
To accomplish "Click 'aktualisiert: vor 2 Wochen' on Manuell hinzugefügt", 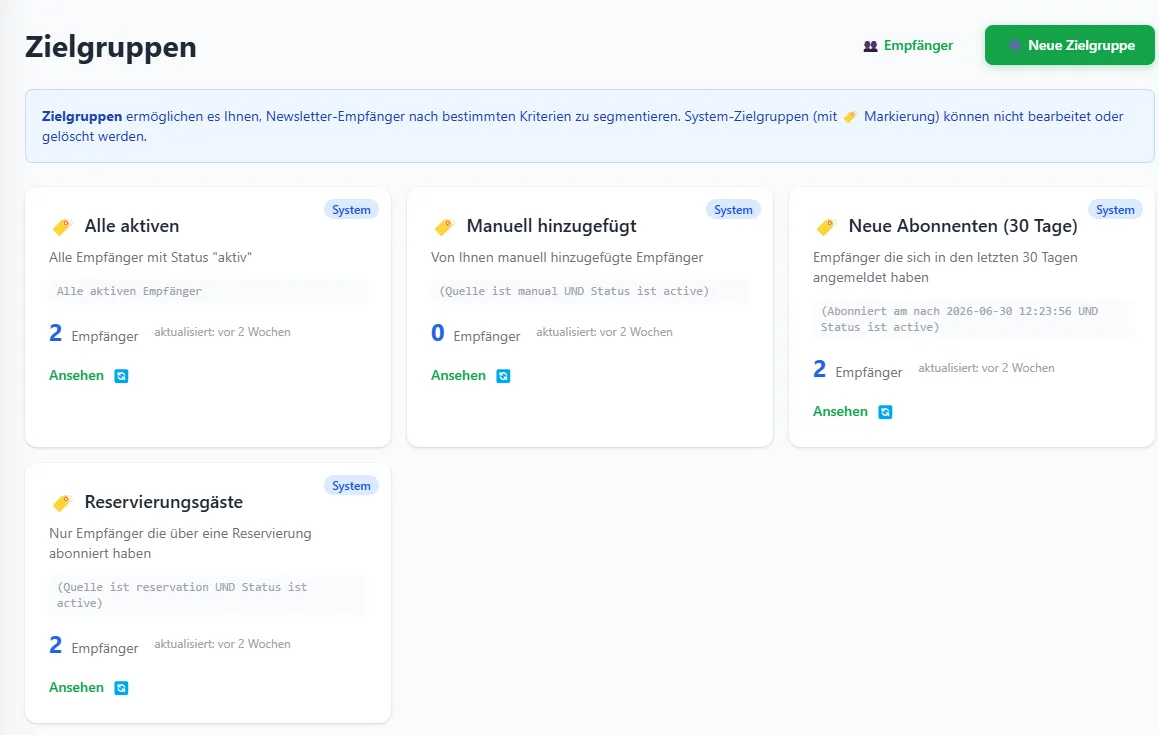I will [x=605, y=332].
